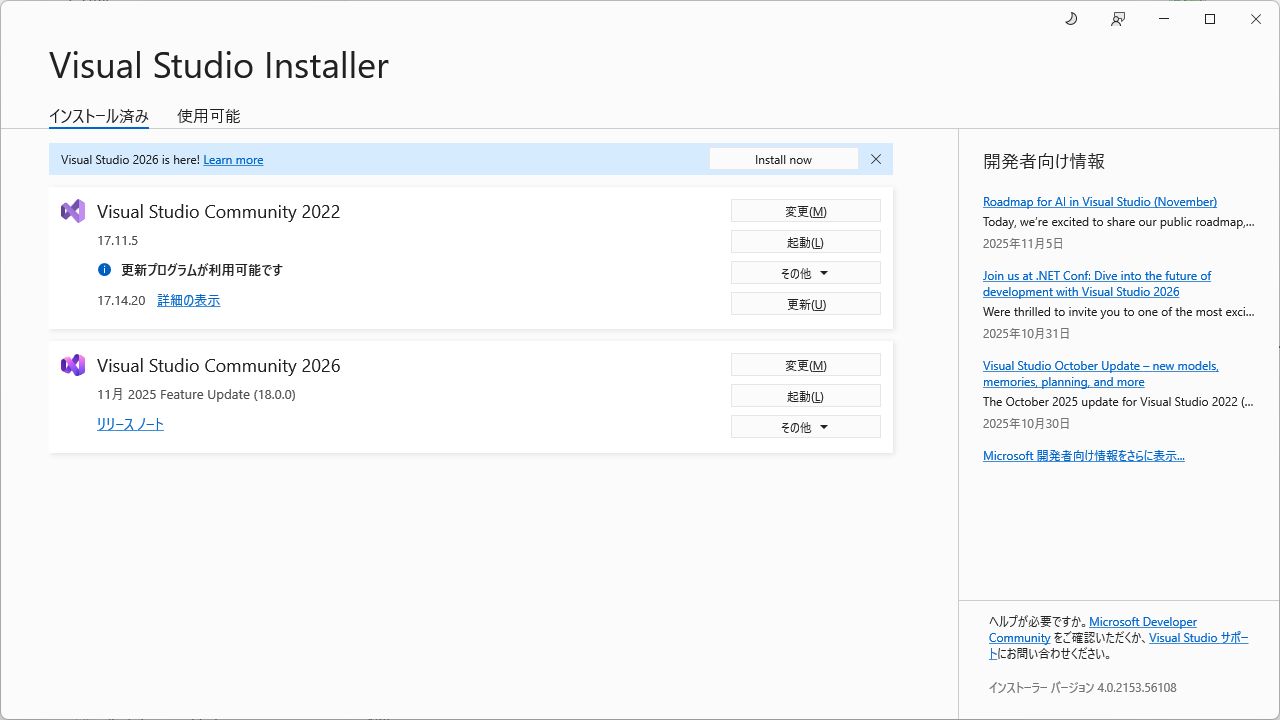1280x720 pixels.
Task: Open リリース ノート link for Visual Studio 2026
Action: point(130,424)
